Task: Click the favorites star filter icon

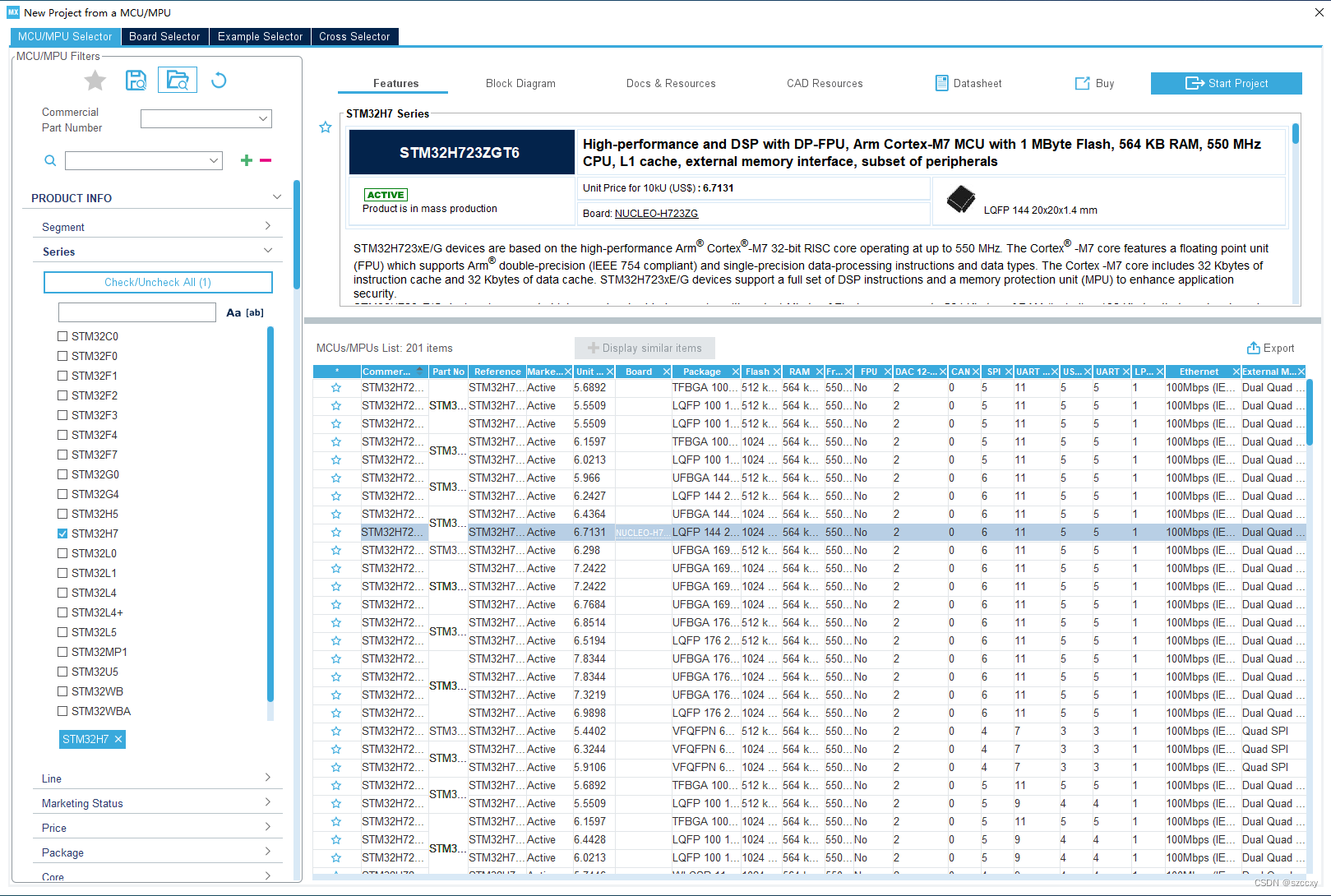Action: click(x=95, y=80)
